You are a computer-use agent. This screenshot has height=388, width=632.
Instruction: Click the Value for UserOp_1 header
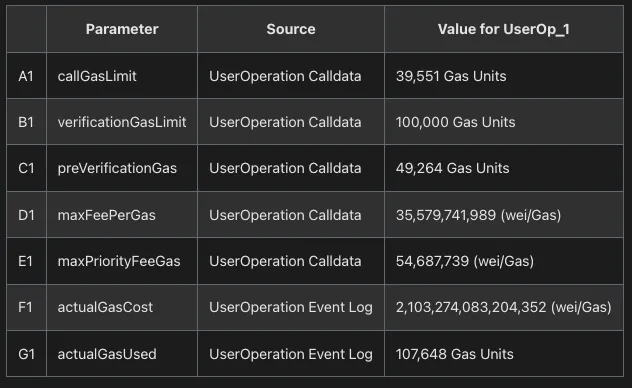[504, 29]
